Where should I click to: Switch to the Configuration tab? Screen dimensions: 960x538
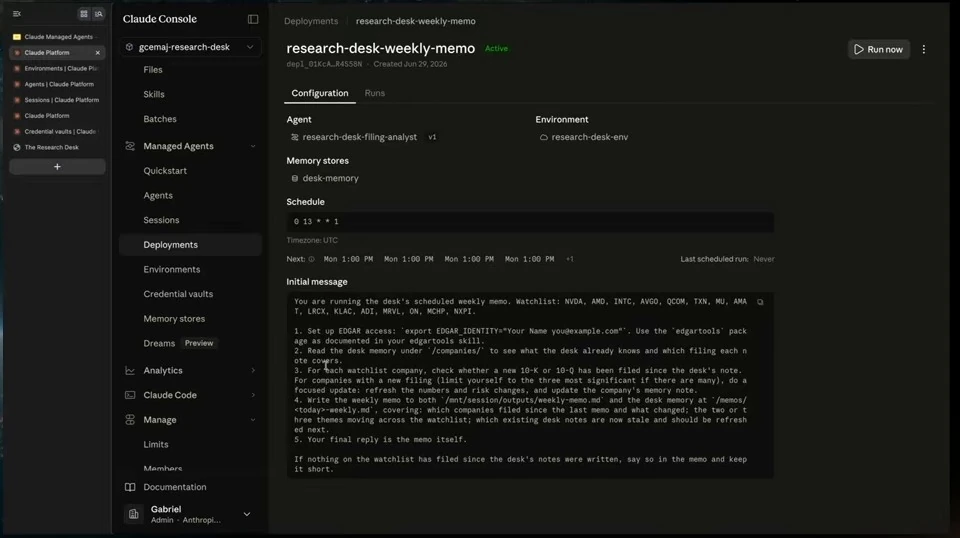[x=320, y=93]
